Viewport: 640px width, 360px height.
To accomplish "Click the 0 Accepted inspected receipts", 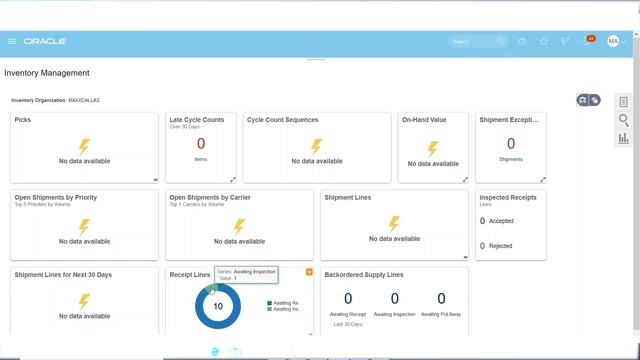I will (x=482, y=221).
